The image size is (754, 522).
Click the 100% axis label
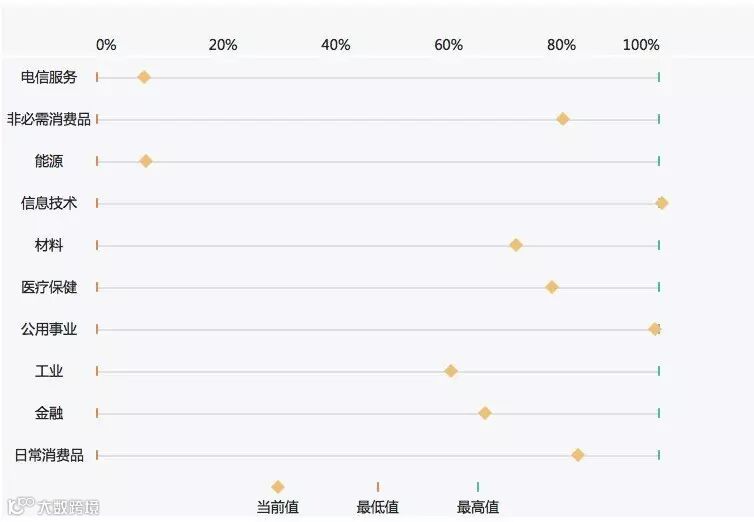641,45
